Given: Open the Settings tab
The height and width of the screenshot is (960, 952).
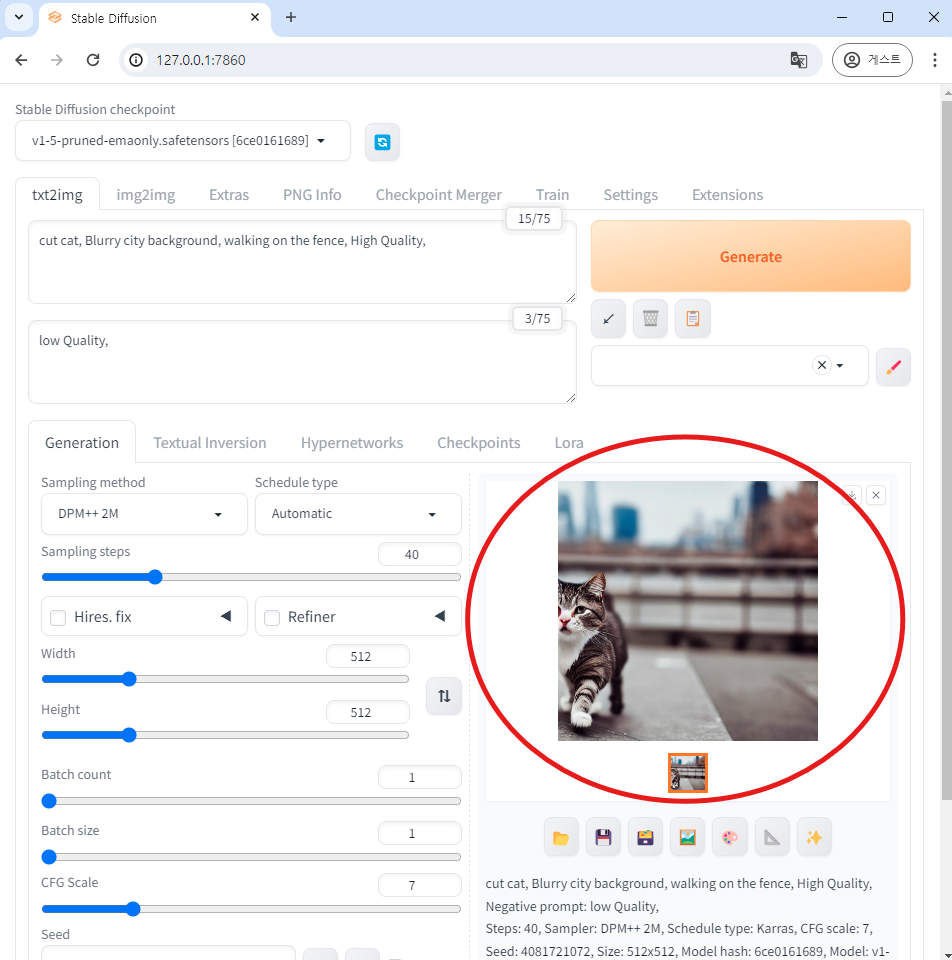Looking at the screenshot, I should pyautogui.click(x=631, y=195).
